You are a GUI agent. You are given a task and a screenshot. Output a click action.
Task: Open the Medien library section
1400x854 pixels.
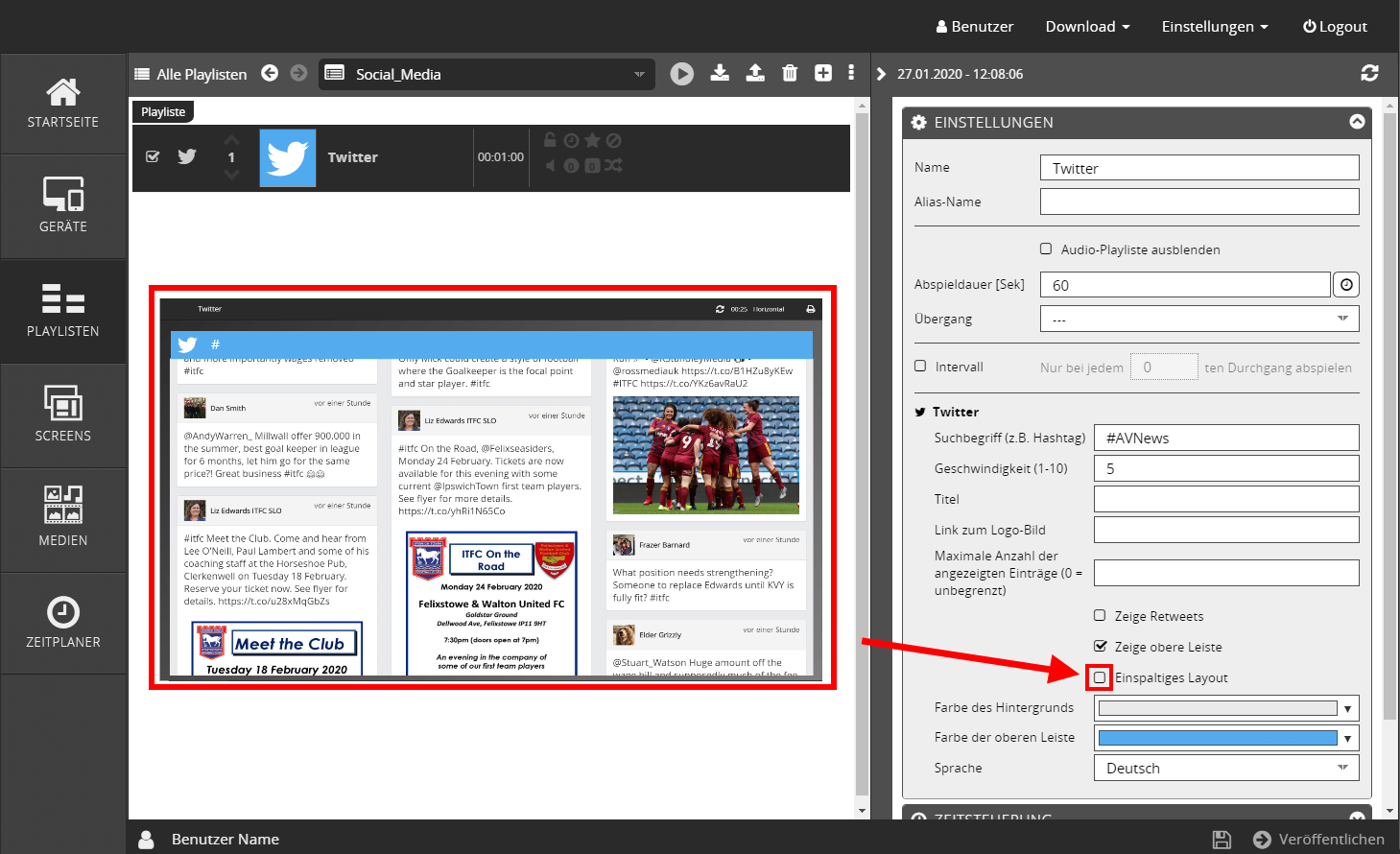coord(63,520)
